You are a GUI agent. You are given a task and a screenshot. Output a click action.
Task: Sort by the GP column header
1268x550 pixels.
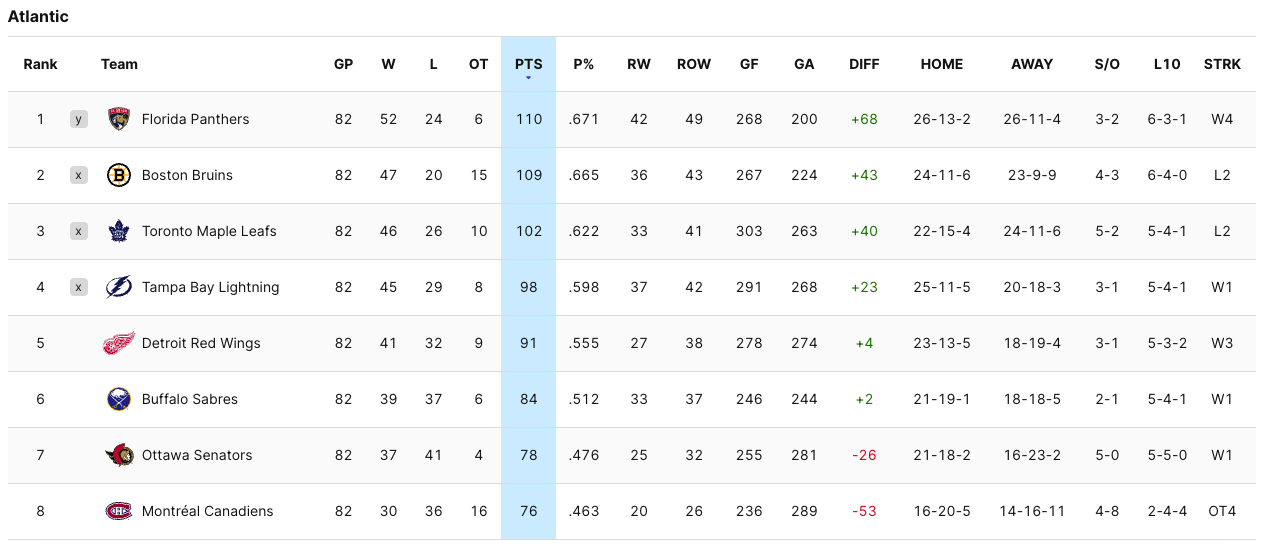[x=343, y=64]
